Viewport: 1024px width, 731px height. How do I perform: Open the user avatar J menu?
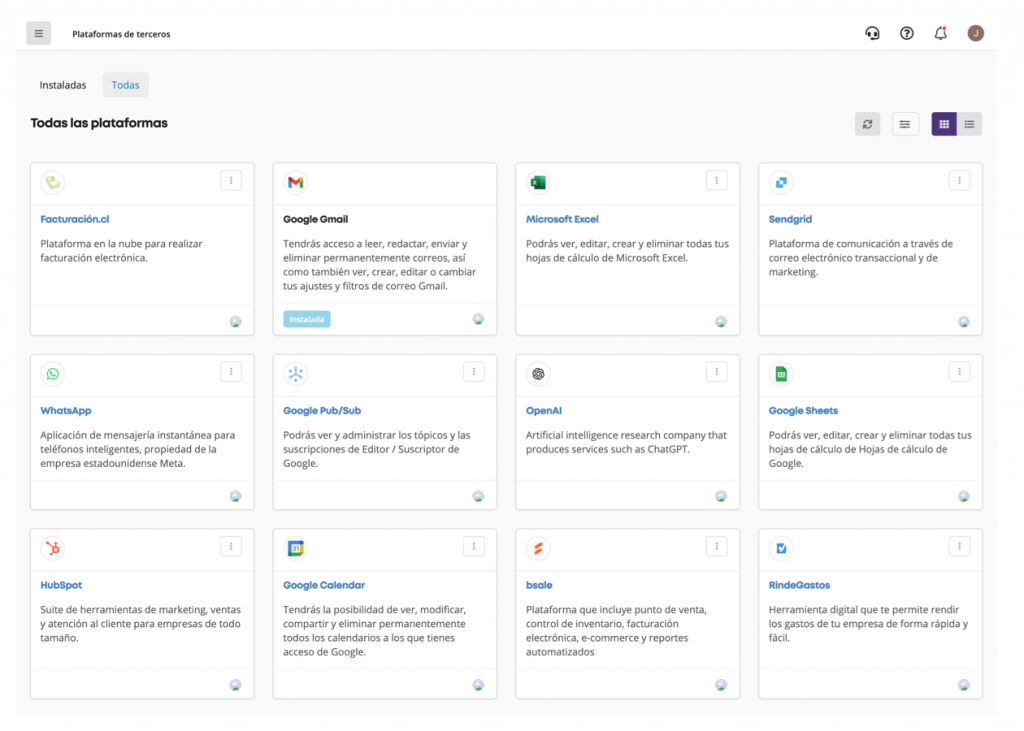[x=976, y=33]
